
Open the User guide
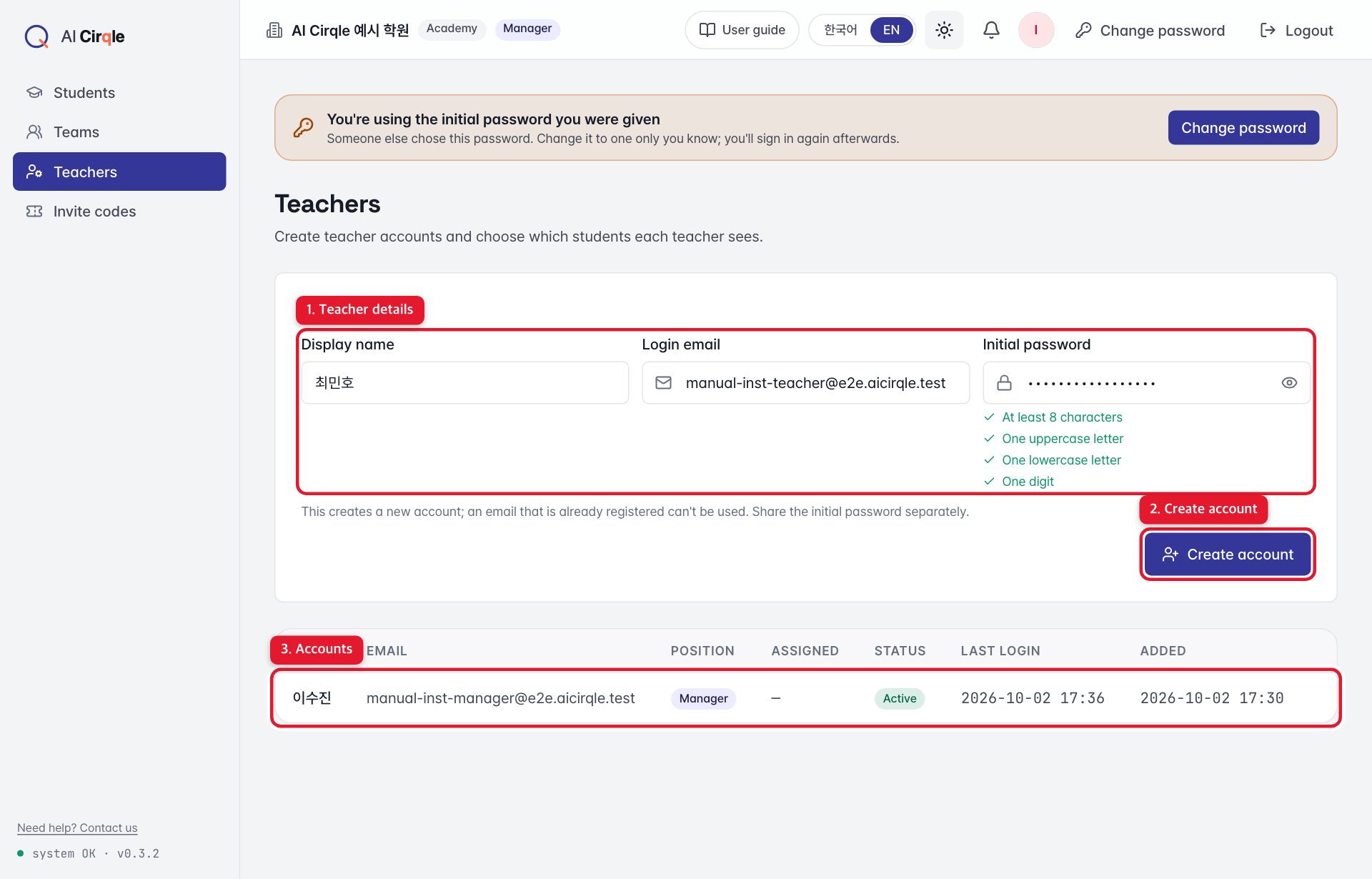(x=742, y=30)
